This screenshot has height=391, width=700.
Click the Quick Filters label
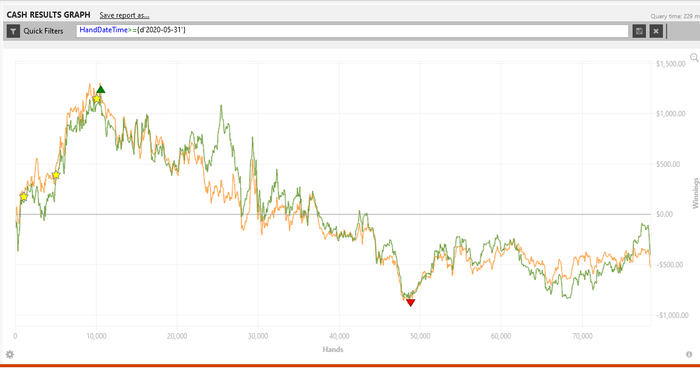(x=43, y=31)
